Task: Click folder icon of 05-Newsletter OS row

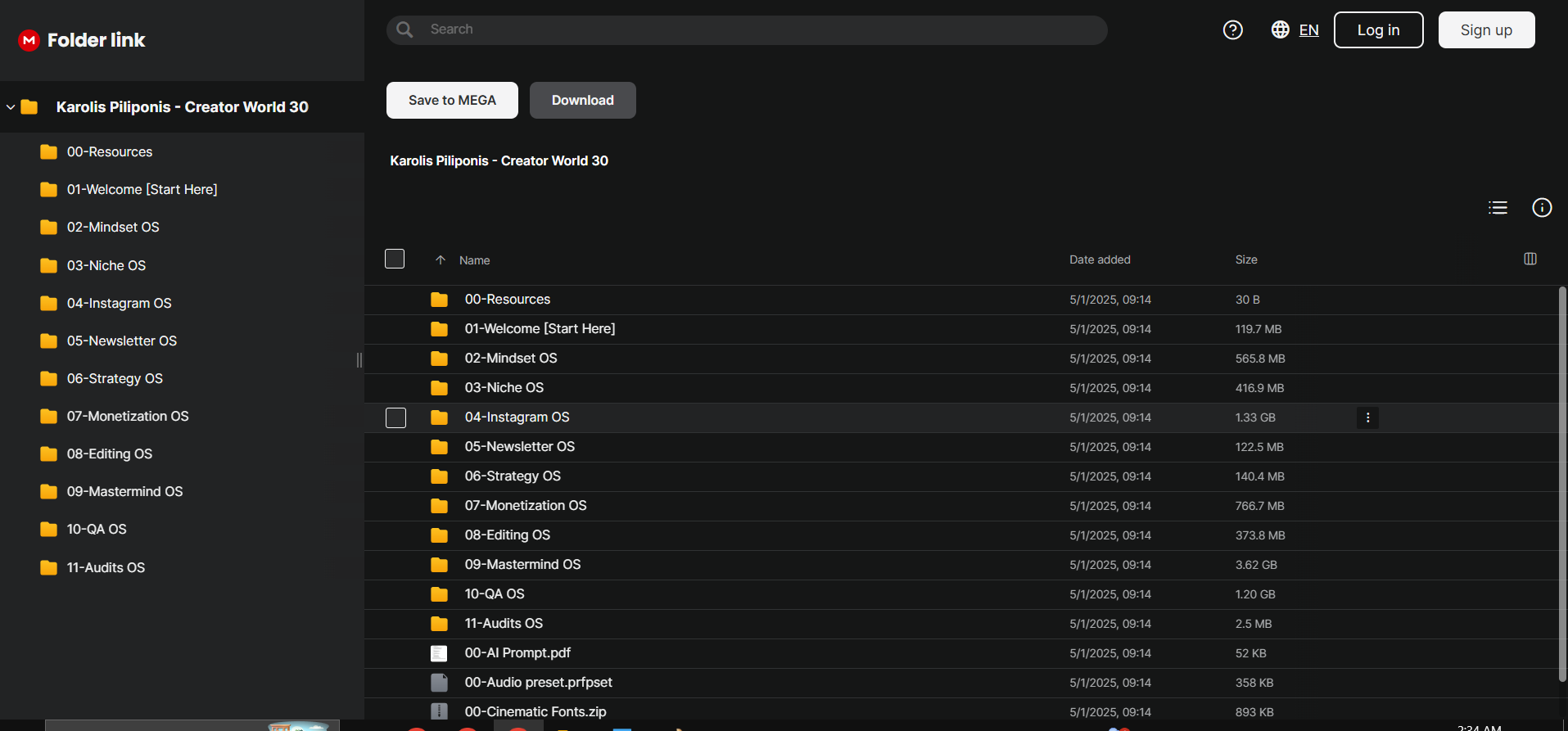Action: point(440,447)
